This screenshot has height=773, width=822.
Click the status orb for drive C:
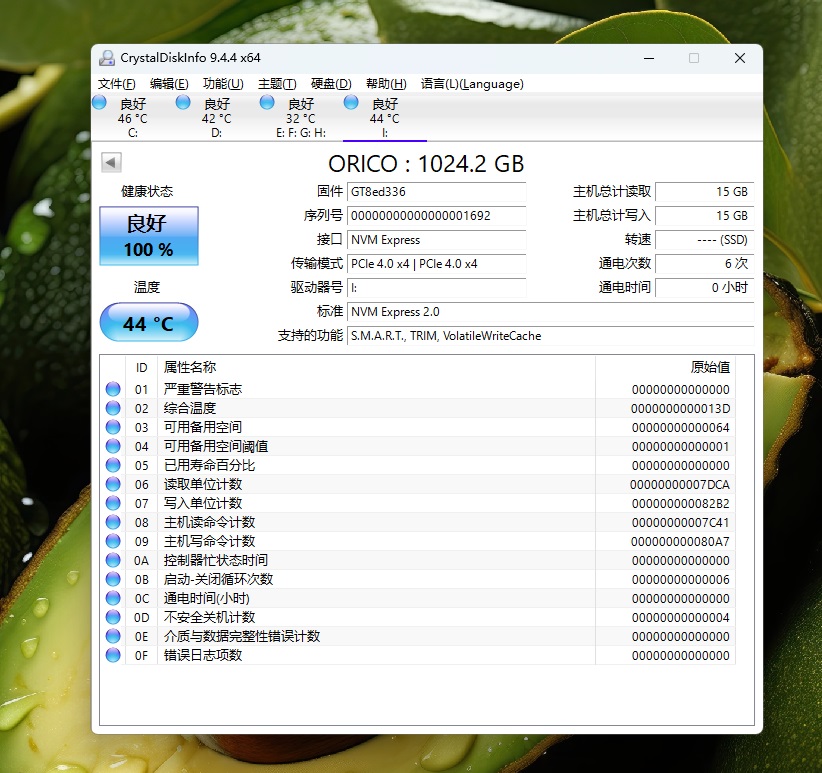[100, 102]
